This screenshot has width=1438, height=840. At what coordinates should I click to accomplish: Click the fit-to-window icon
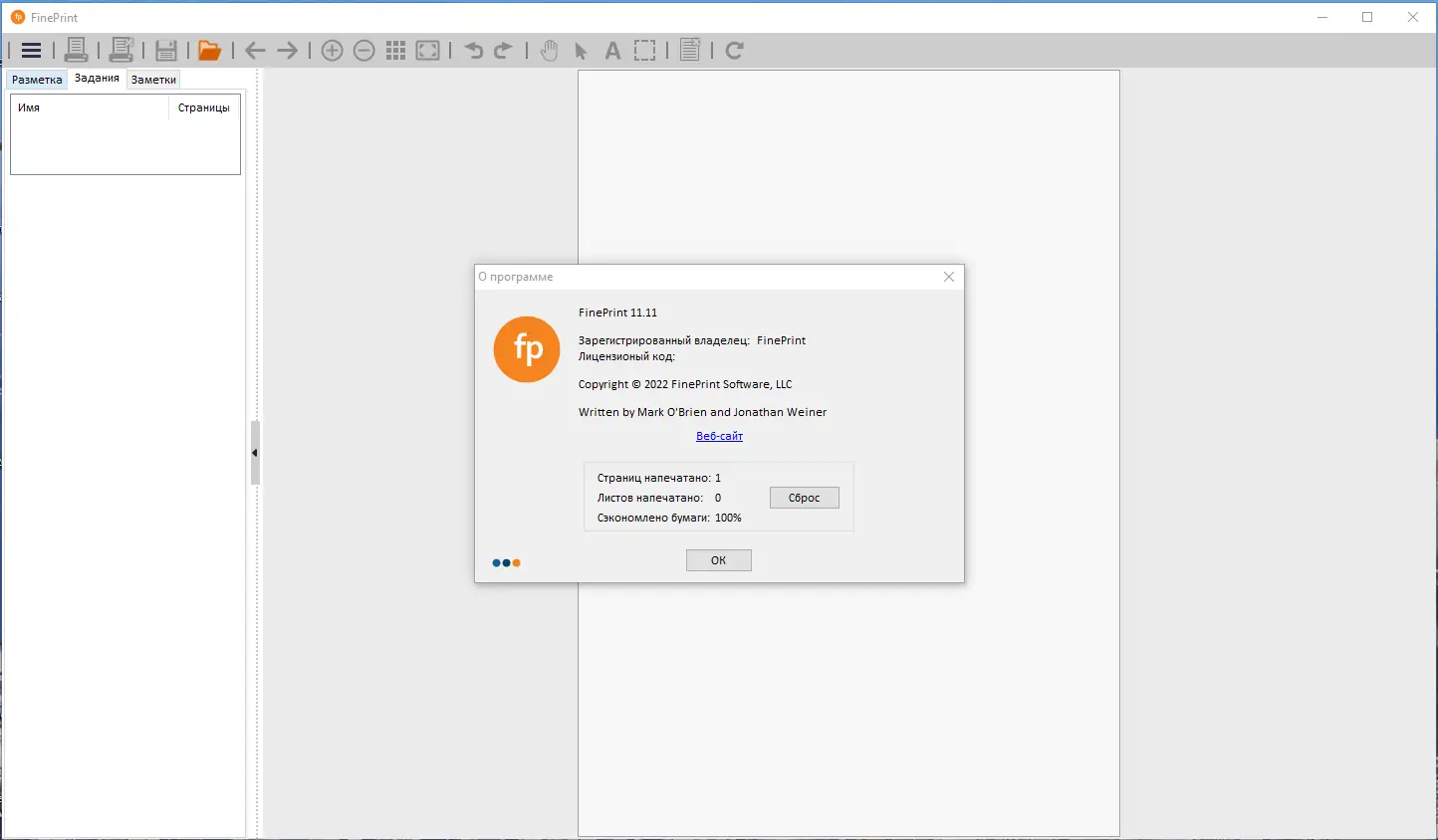(428, 51)
